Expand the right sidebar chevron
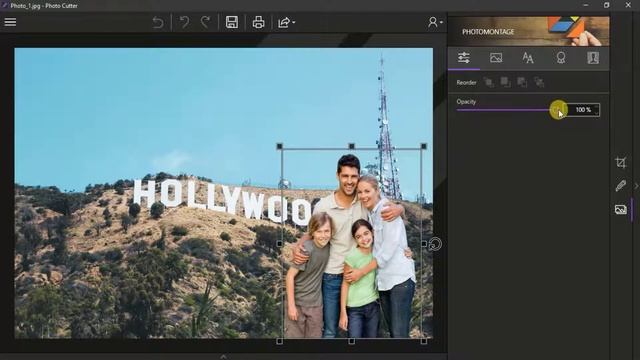 tap(636, 186)
